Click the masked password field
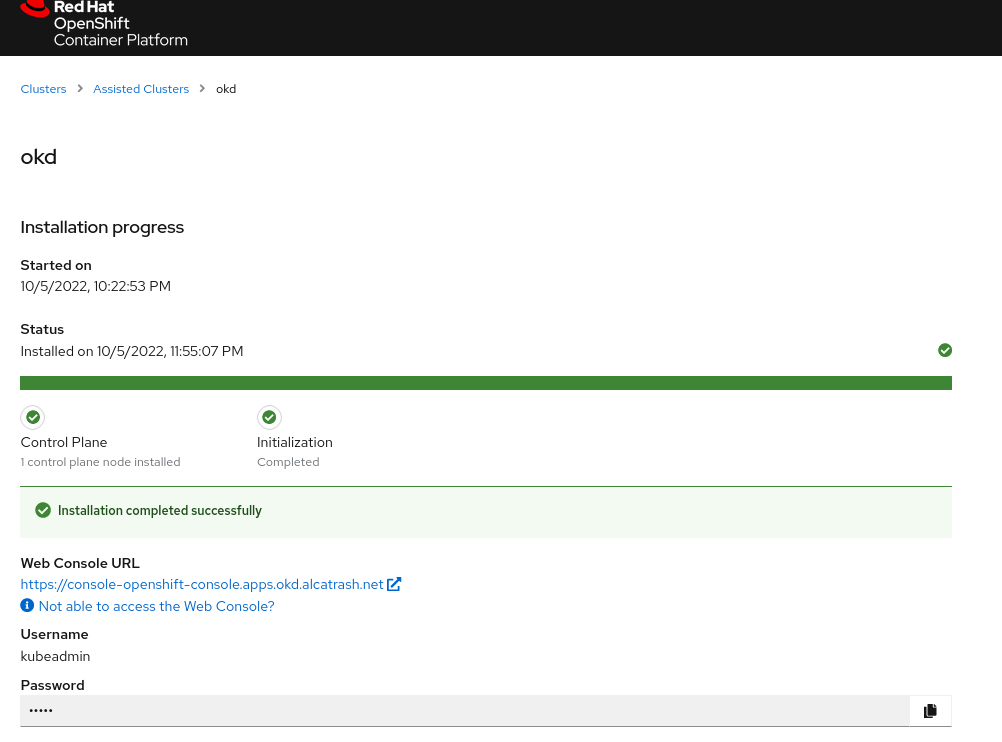 (460, 710)
